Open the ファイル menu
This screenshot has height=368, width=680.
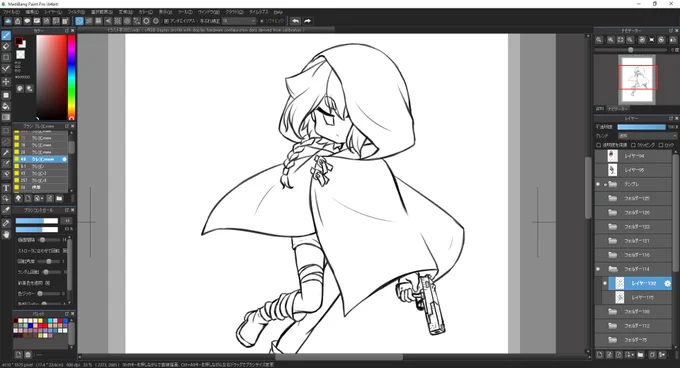pos(10,12)
